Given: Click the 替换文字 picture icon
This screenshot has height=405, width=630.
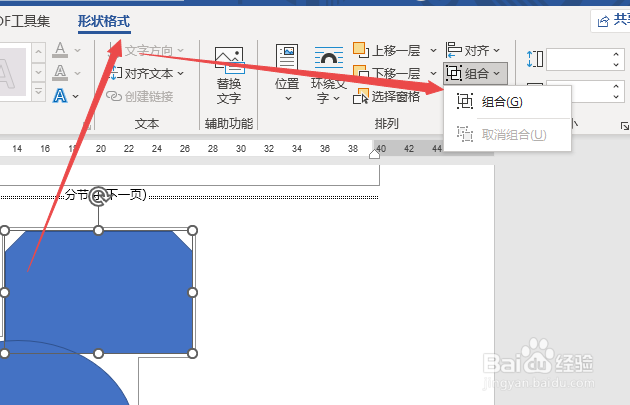Looking at the screenshot, I should point(229,60).
